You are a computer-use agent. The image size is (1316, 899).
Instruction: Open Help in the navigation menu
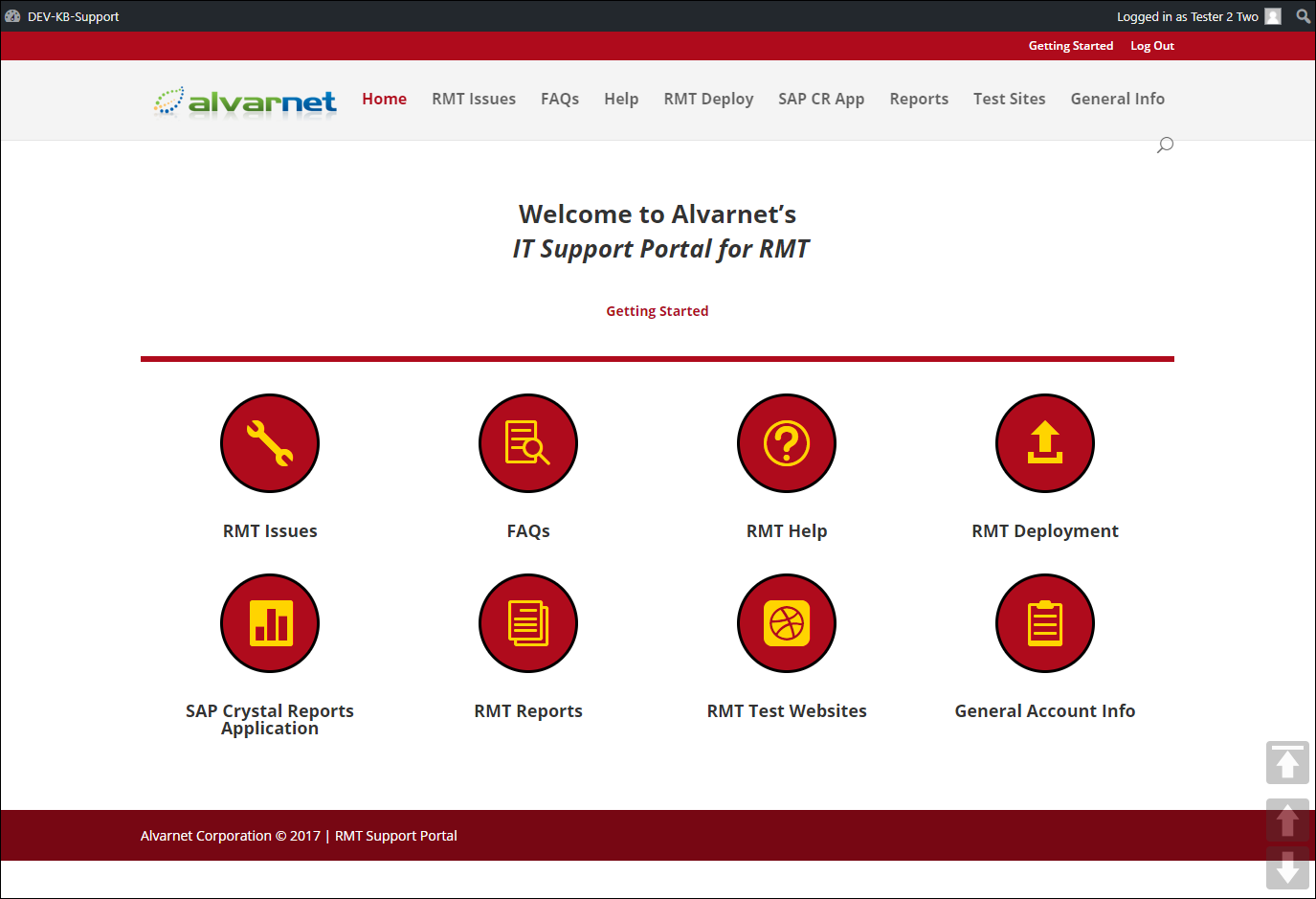[621, 99]
